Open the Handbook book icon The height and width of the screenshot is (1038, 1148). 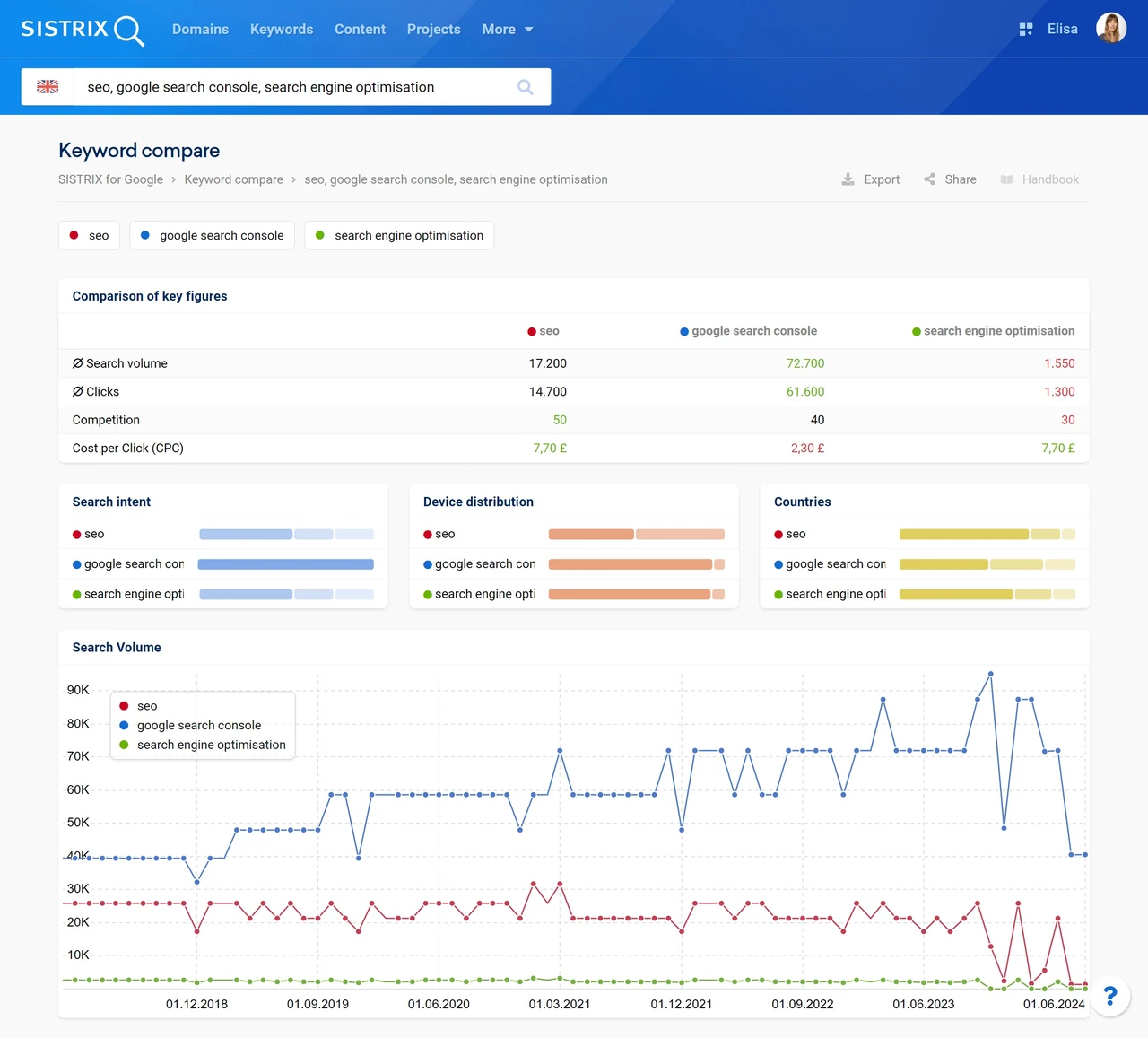1006,179
